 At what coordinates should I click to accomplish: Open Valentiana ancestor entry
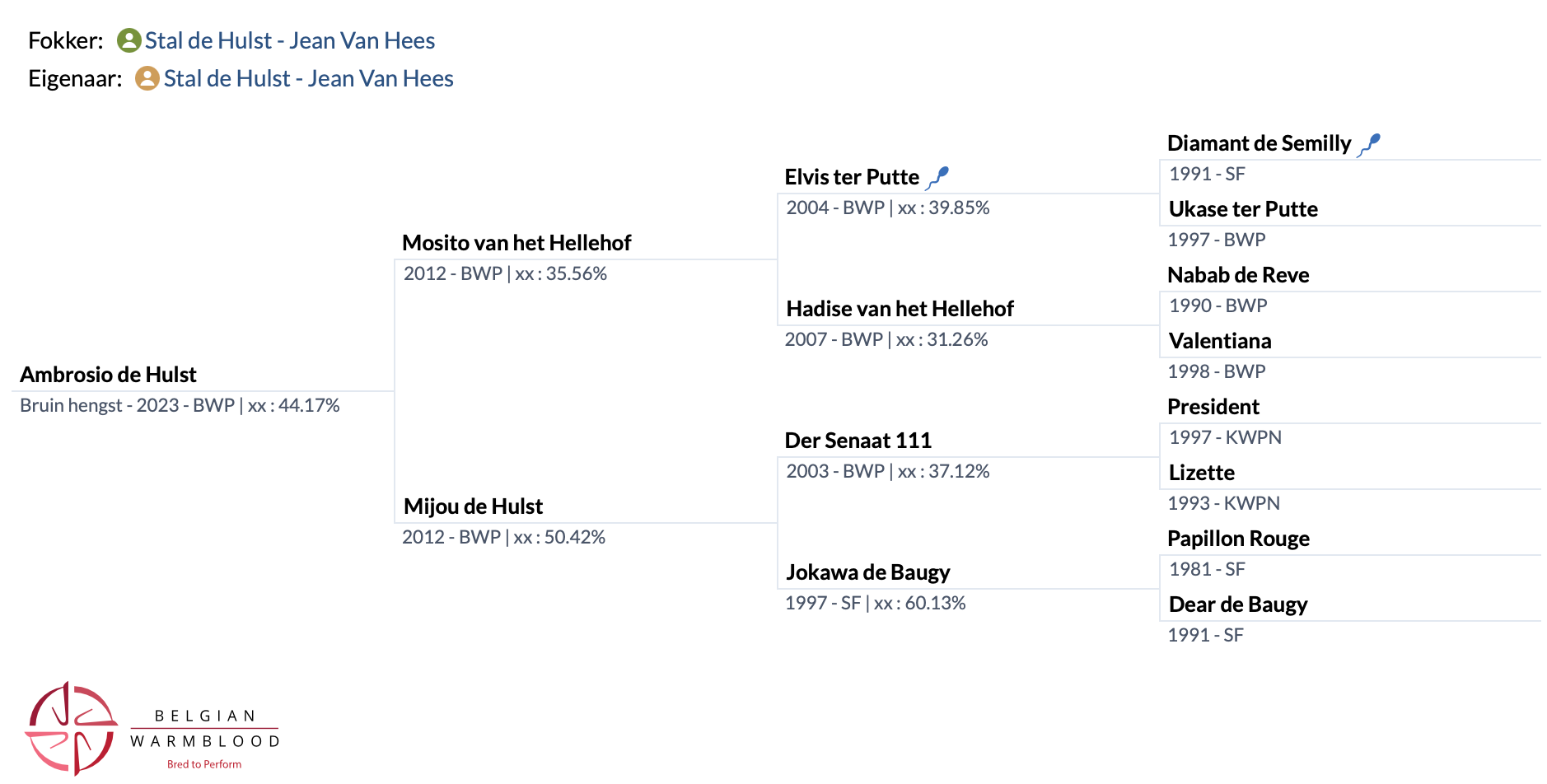1220,342
